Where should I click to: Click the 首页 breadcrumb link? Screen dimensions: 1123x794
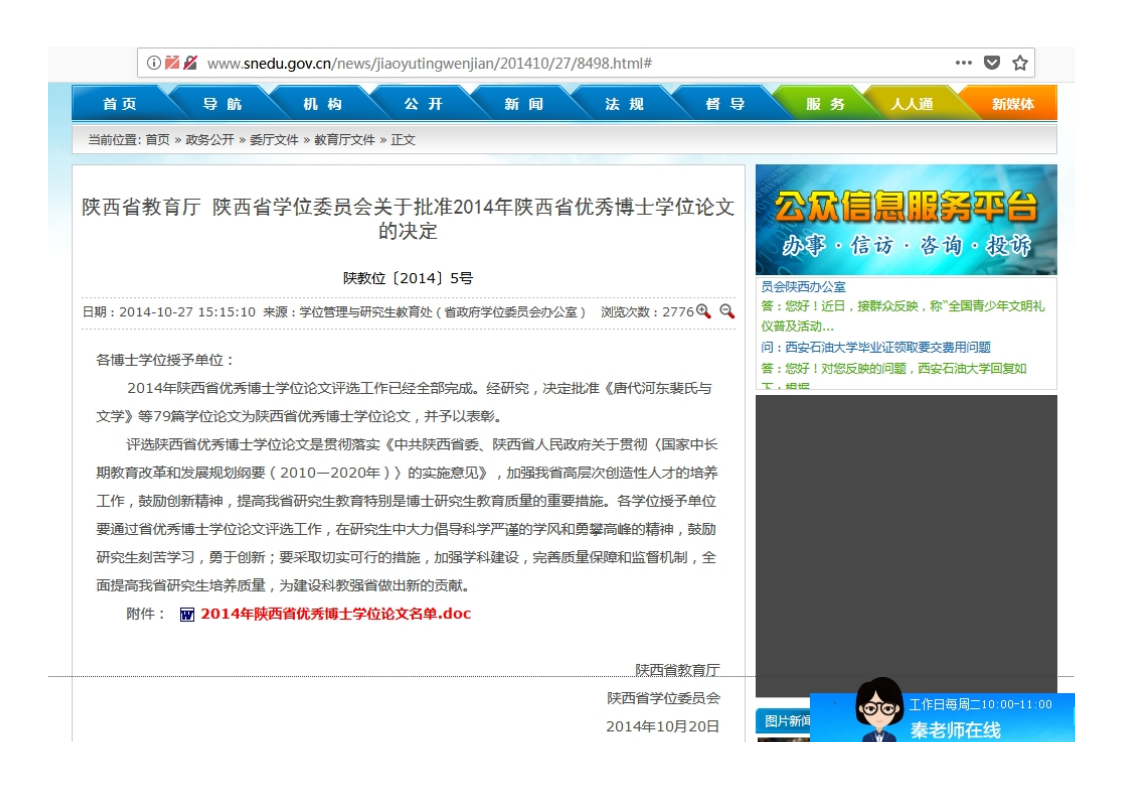(x=158, y=140)
